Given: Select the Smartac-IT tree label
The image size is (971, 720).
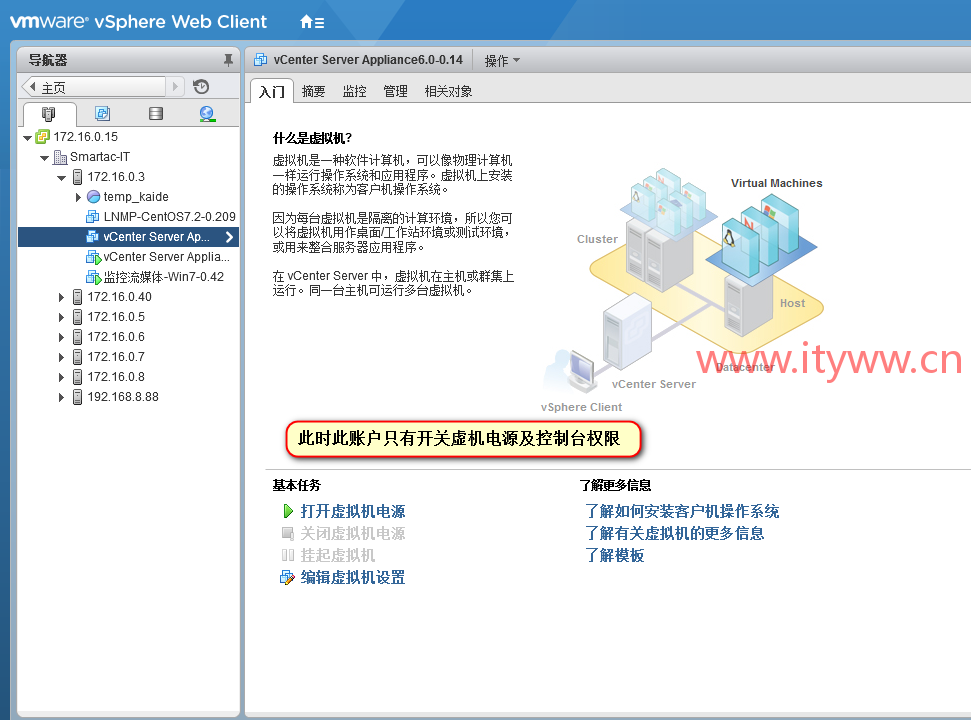Looking at the screenshot, I should pos(100,157).
